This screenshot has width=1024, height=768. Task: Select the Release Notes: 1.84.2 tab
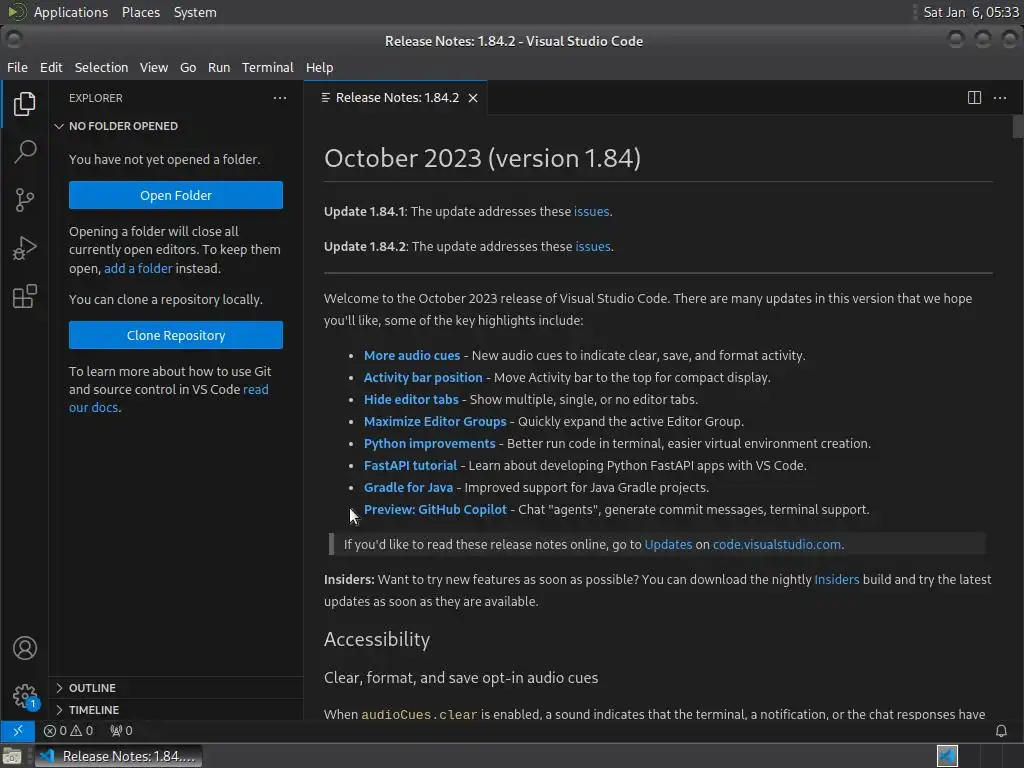point(396,98)
